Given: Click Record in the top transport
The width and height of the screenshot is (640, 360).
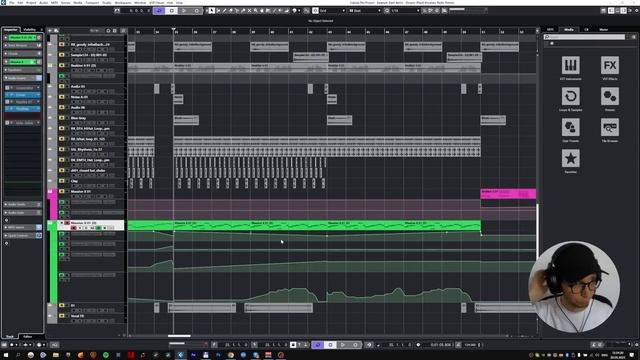Looking at the screenshot, I should 196,11.
